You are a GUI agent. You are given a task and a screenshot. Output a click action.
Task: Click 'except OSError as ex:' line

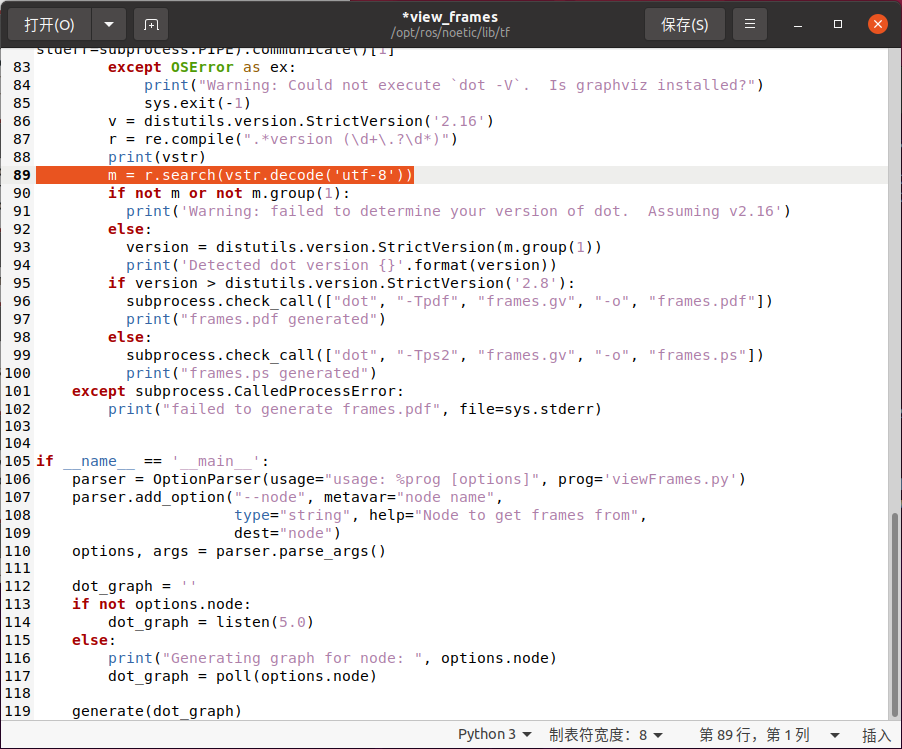201,67
